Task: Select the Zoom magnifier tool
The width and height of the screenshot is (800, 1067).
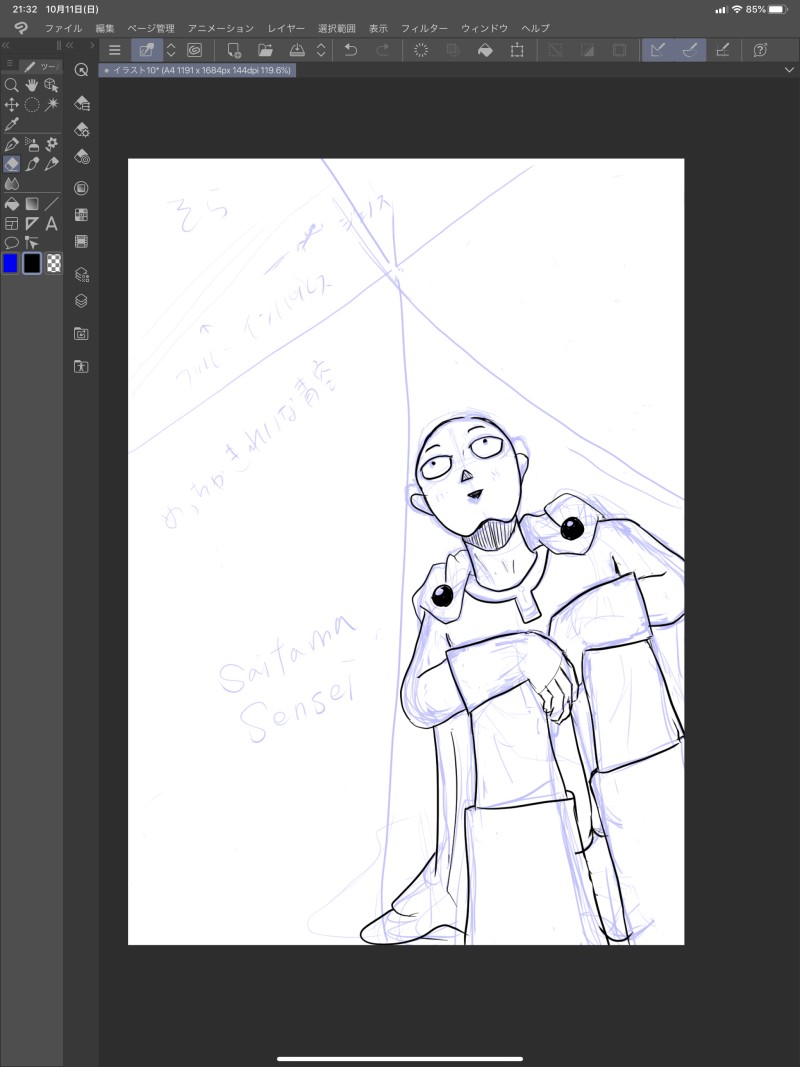Action: [12, 85]
